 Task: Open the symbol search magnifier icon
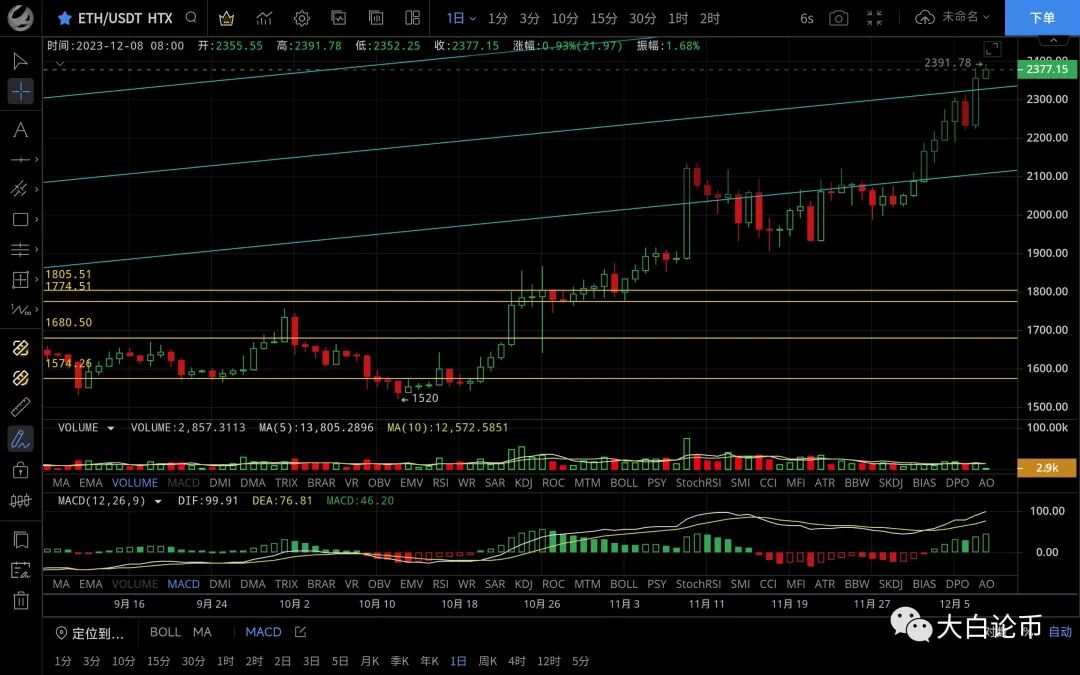pyautogui.click(x=191, y=18)
